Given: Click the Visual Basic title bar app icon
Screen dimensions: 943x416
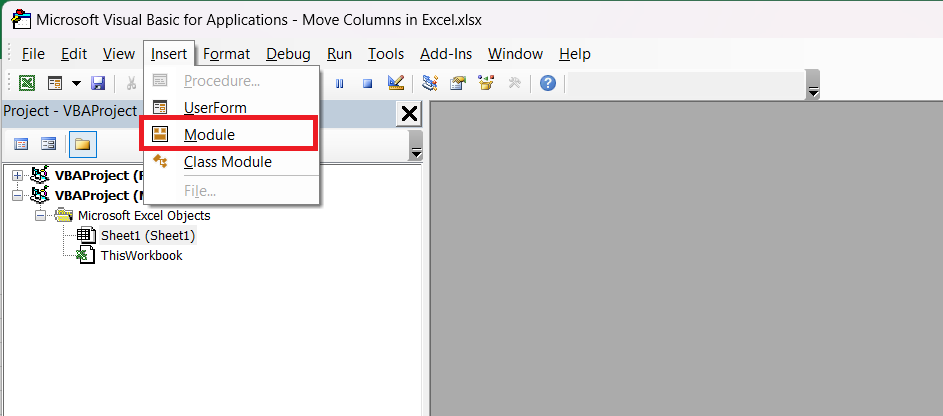Looking at the screenshot, I should [x=22, y=20].
